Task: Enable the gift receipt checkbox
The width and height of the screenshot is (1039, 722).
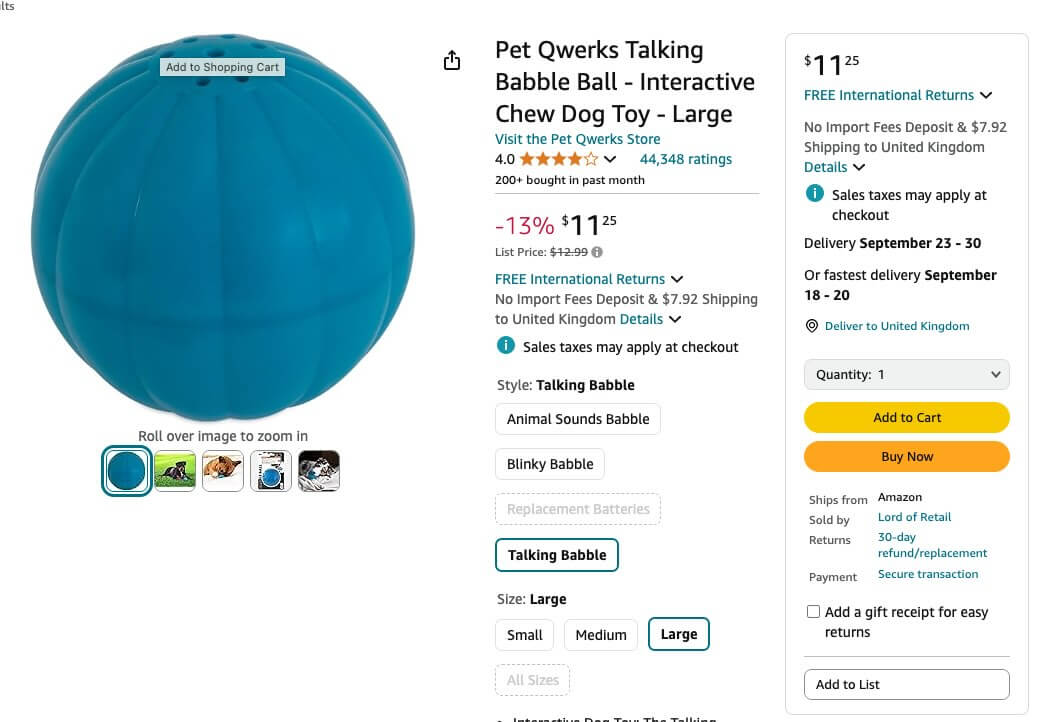Action: [813, 611]
